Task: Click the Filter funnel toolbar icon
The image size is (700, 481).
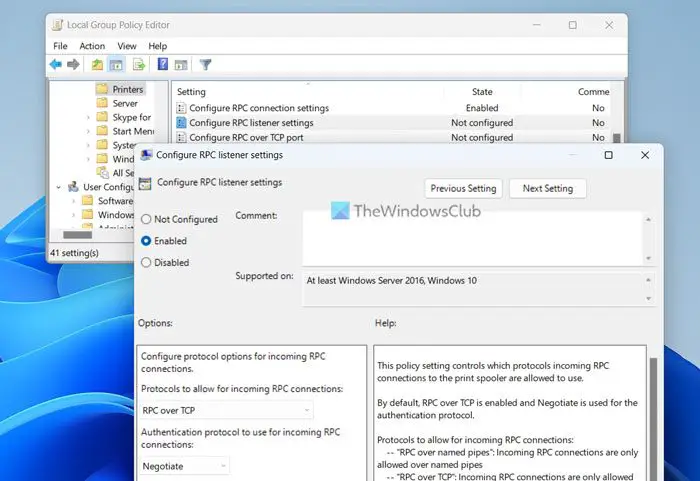Action: [205, 65]
